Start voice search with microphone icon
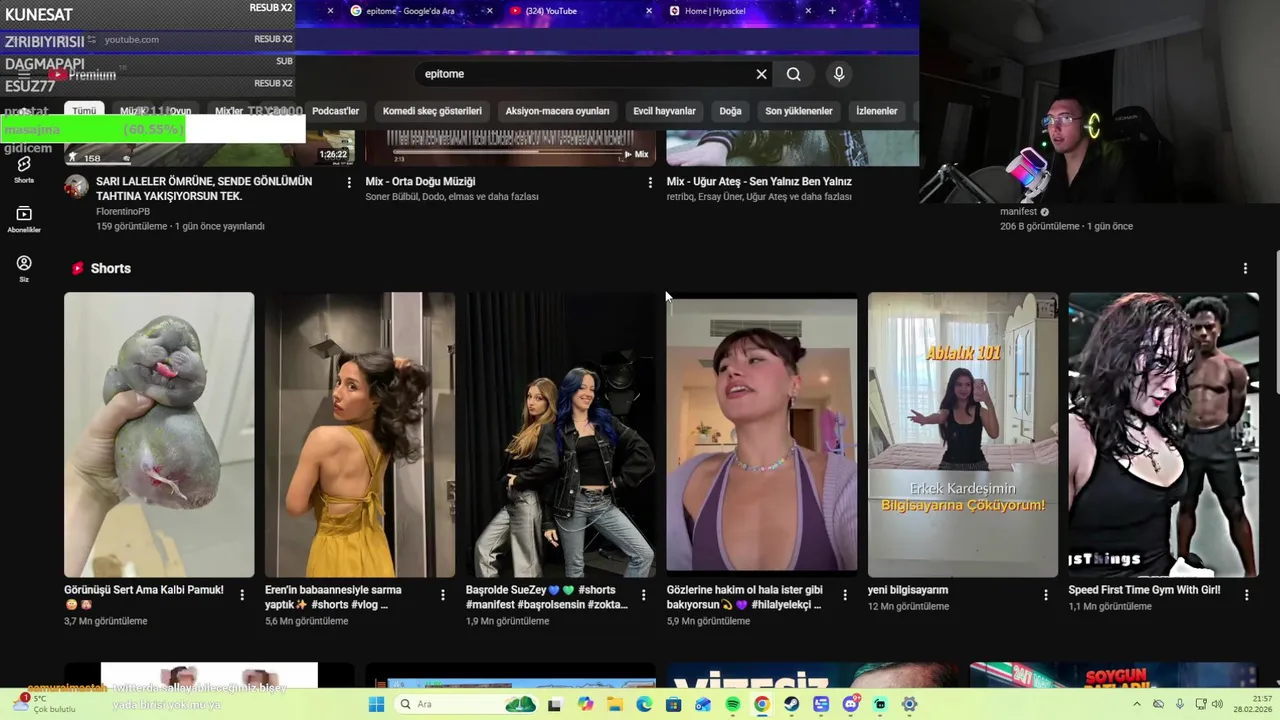Image resolution: width=1280 pixels, height=720 pixels. (x=839, y=74)
